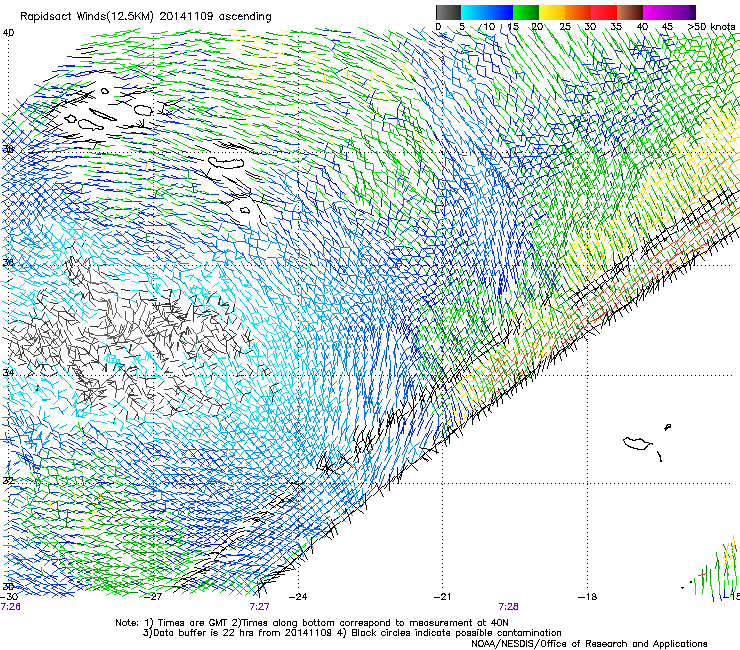Click the latitude axis label '34'
740x650 pixels.
(x=8, y=373)
